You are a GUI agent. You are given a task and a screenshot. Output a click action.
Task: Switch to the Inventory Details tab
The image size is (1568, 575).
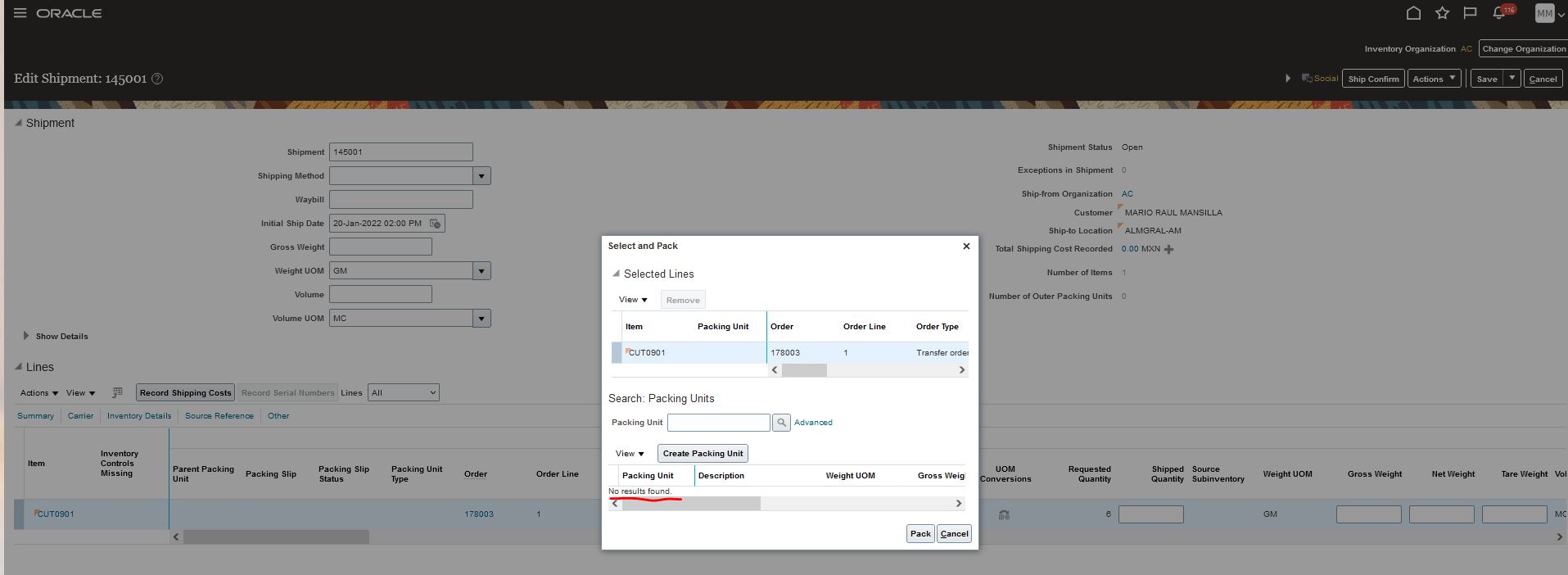click(139, 415)
